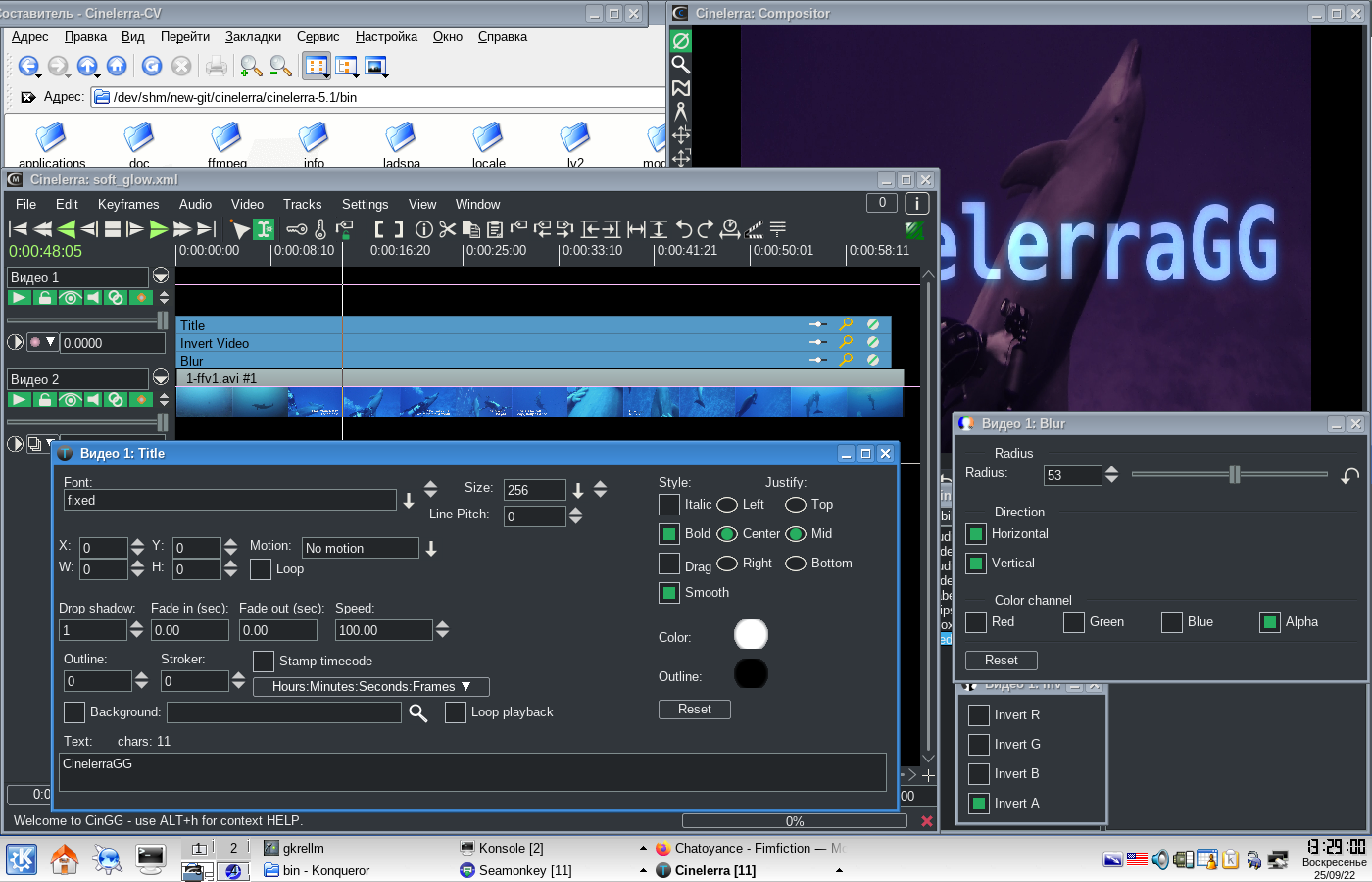
Task: Click the thermometer key icon in the toolbar
Action: coord(320,229)
